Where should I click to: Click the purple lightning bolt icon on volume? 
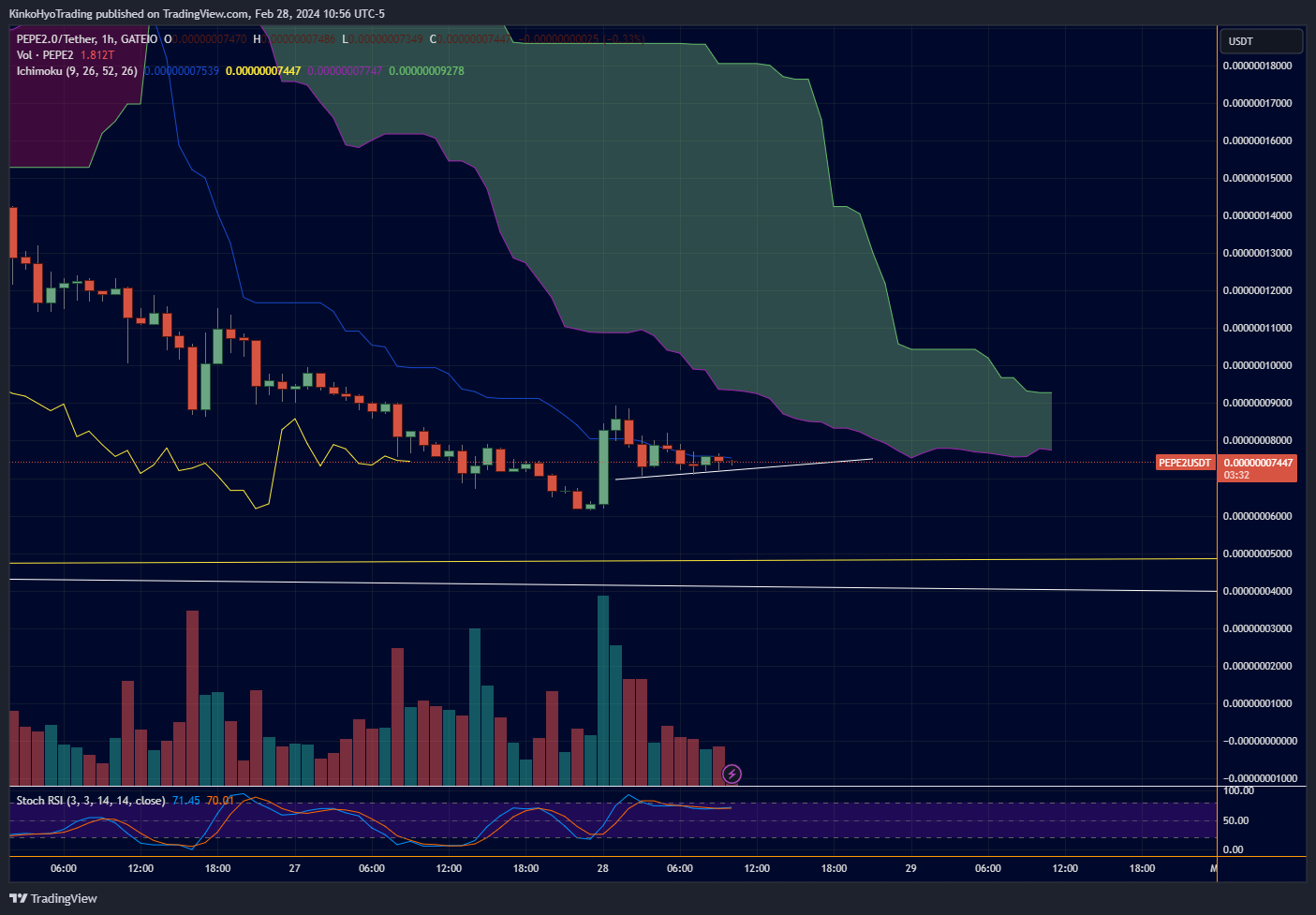pyautogui.click(x=732, y=774)
